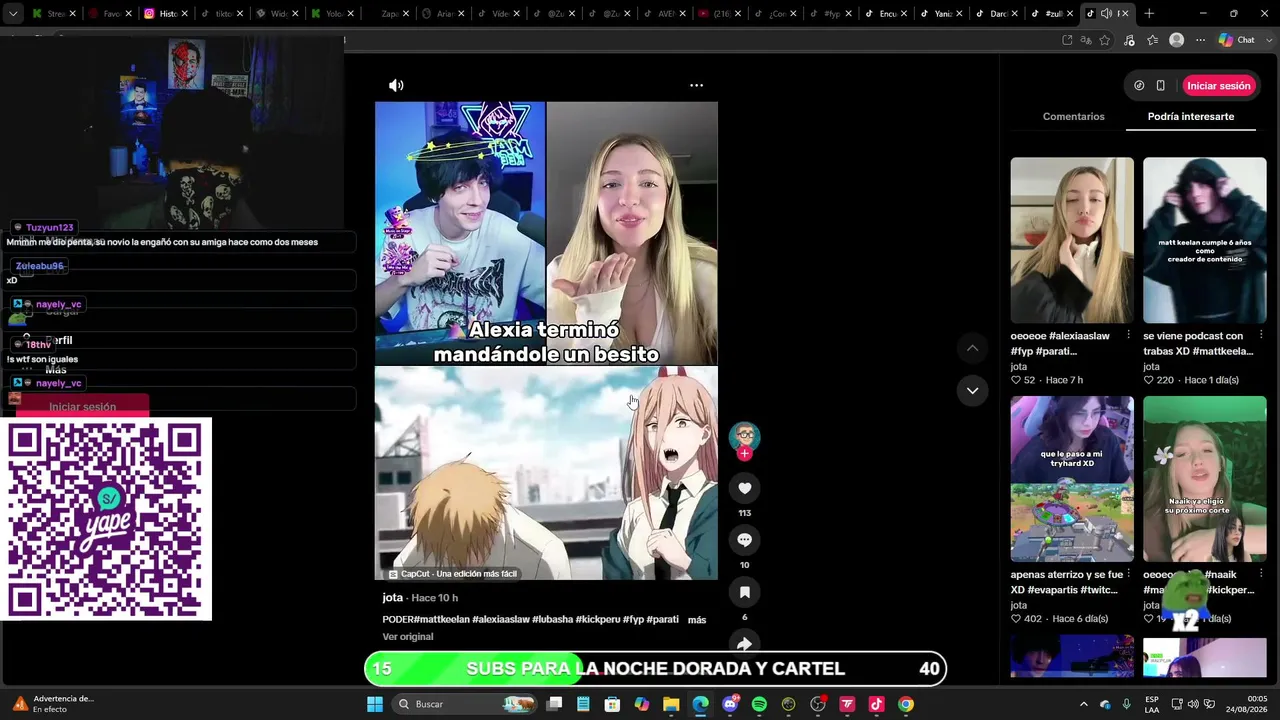Expand the caption with 'más'
This screenshot has height=720, width=1280.
[697, 620]
